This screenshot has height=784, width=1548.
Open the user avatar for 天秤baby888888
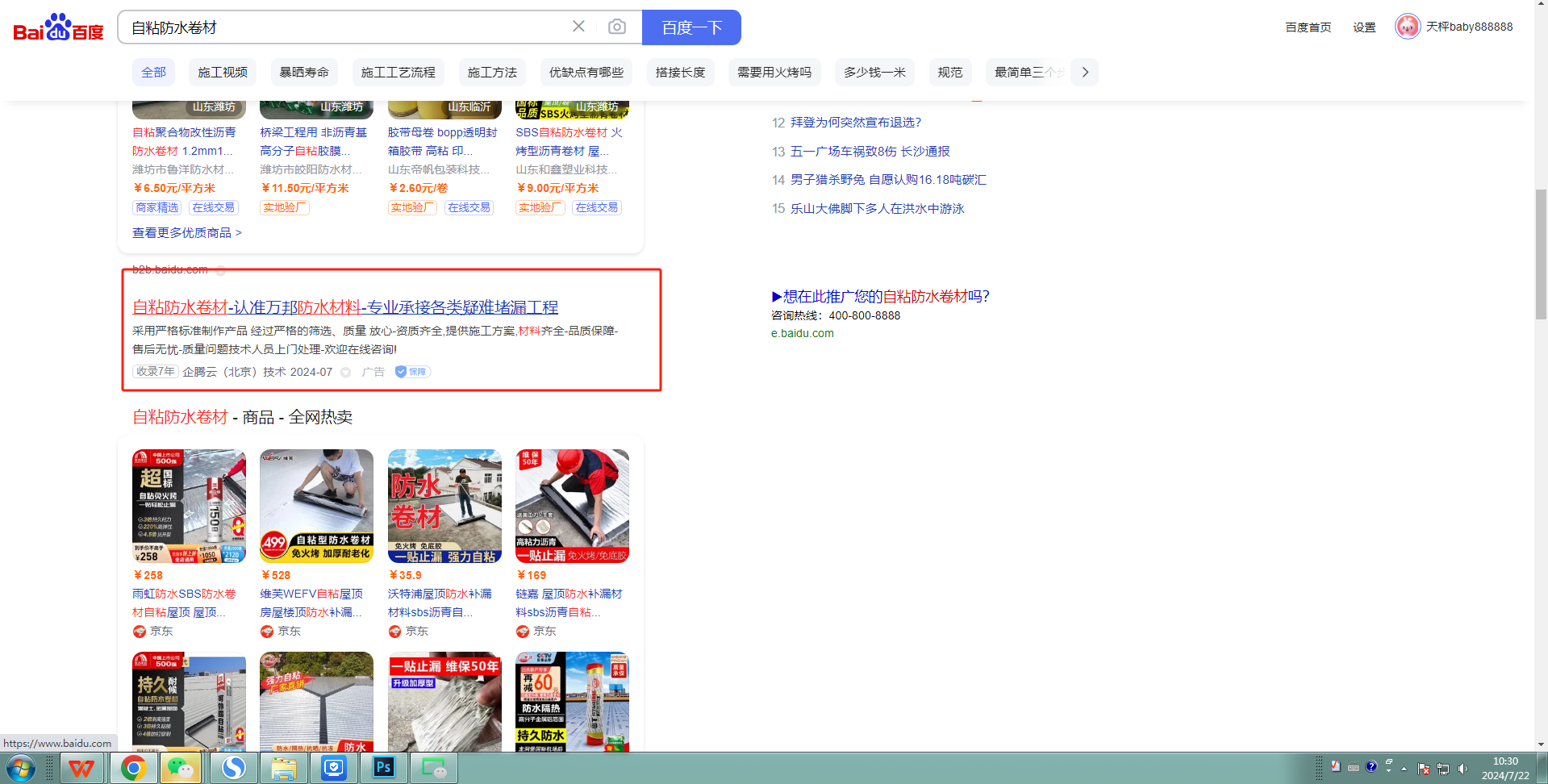1408,27
